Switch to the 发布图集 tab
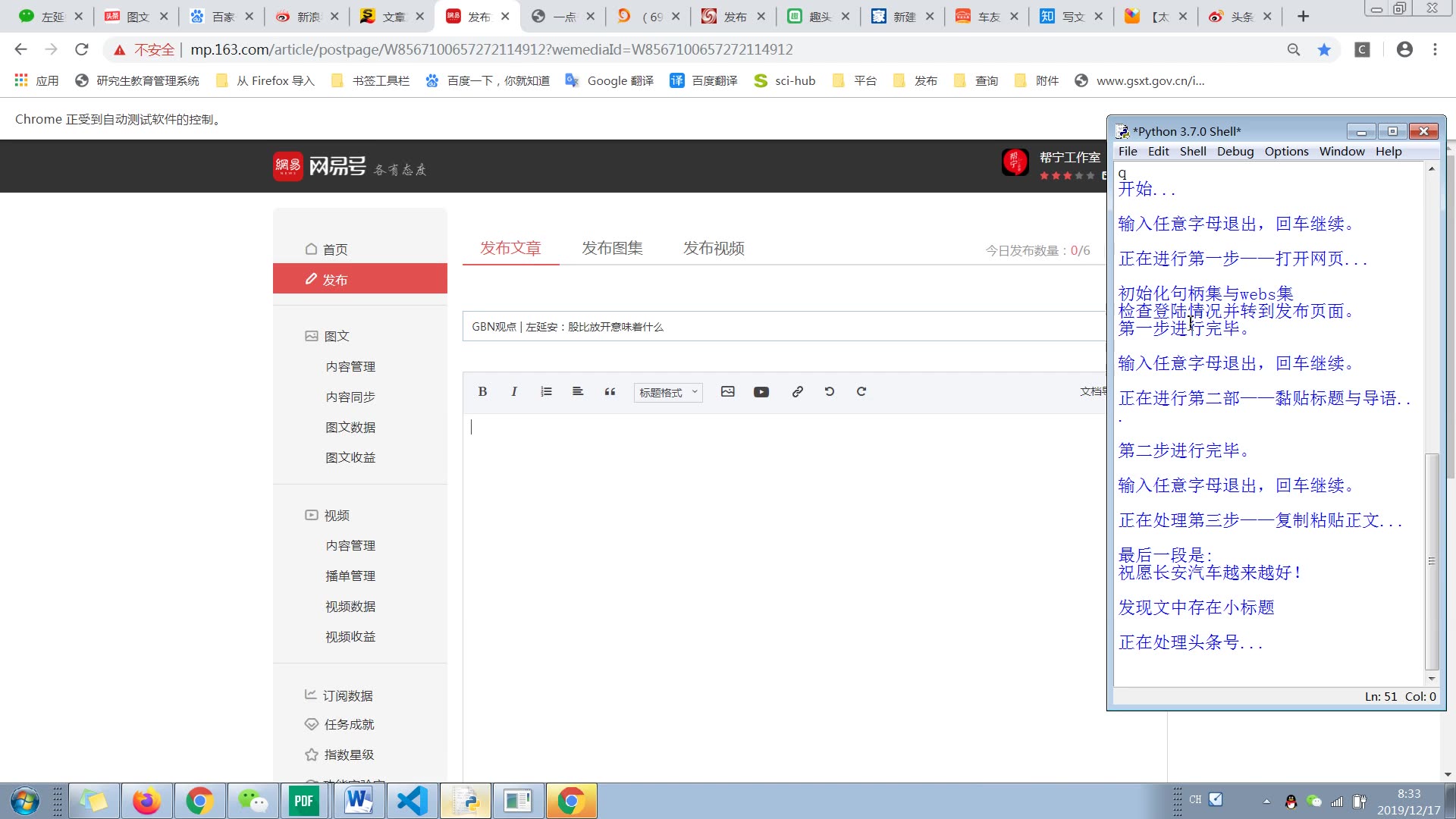 click(612, 248)
